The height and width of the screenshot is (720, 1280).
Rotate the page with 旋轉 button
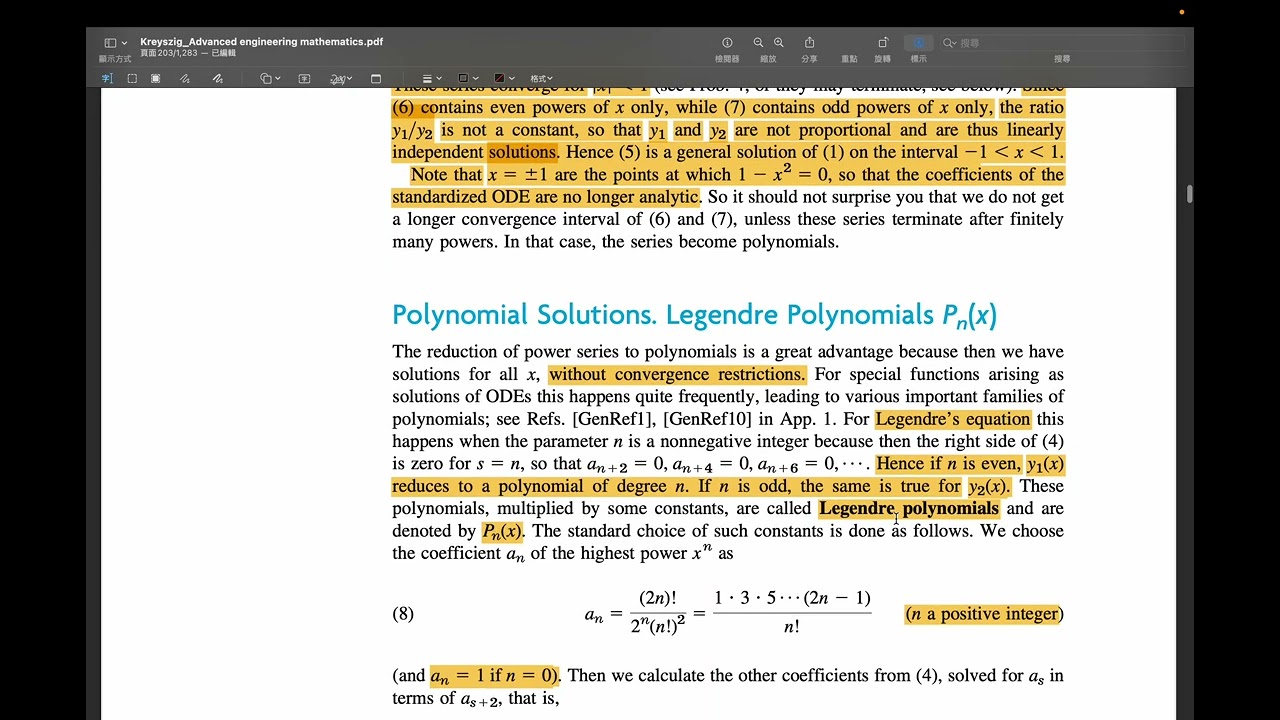coord(882,43)
